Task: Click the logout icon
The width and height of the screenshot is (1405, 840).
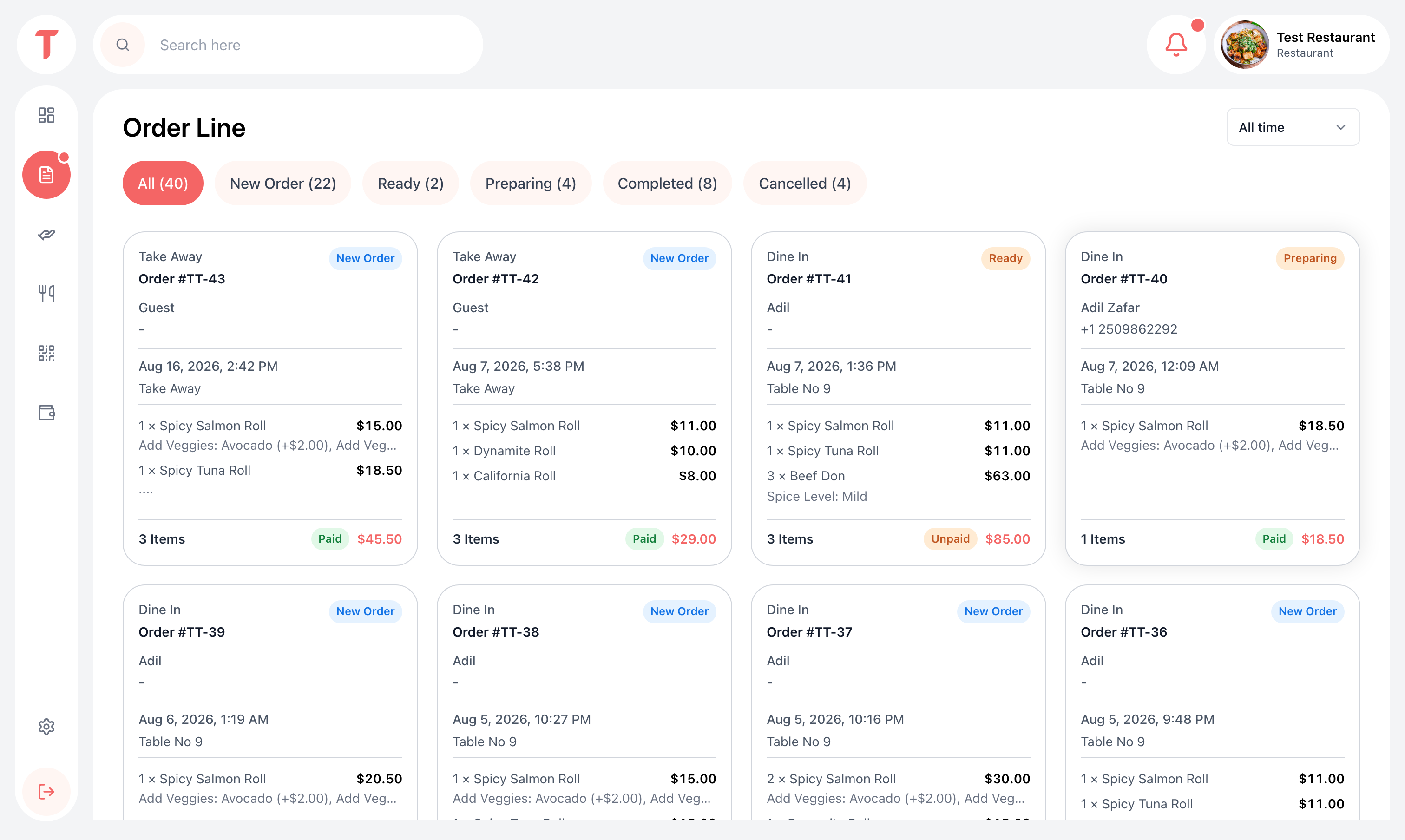Action: point(46,791)
